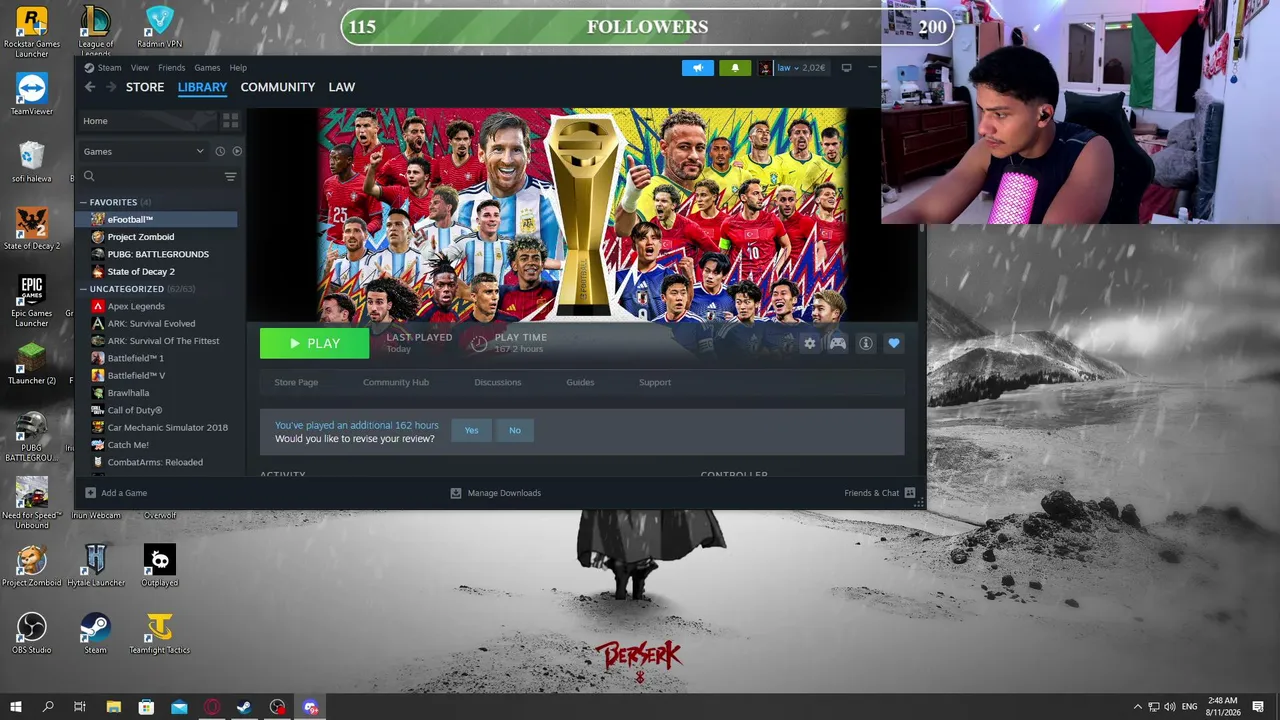The width and height of the screenshot is (1280, 720).
Task: Open eFootball Store Page link
Action: tap(296, 382)
